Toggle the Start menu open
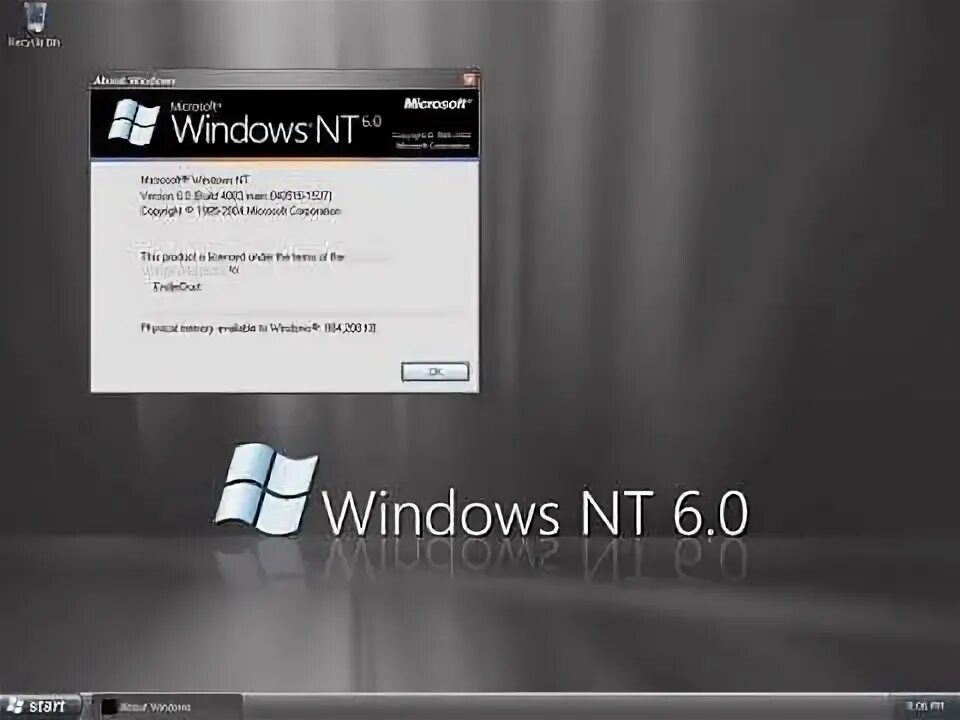This screenshot has width=960, height=720. [x=42, y=705]
